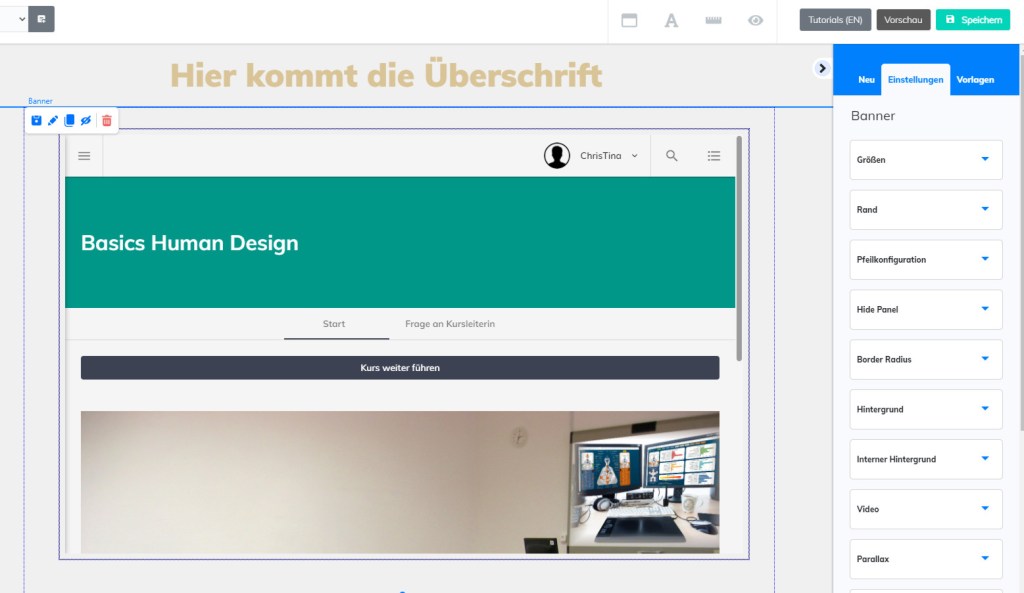Open the typography 'A' icon in the top toolbar

tap(672, 20)
